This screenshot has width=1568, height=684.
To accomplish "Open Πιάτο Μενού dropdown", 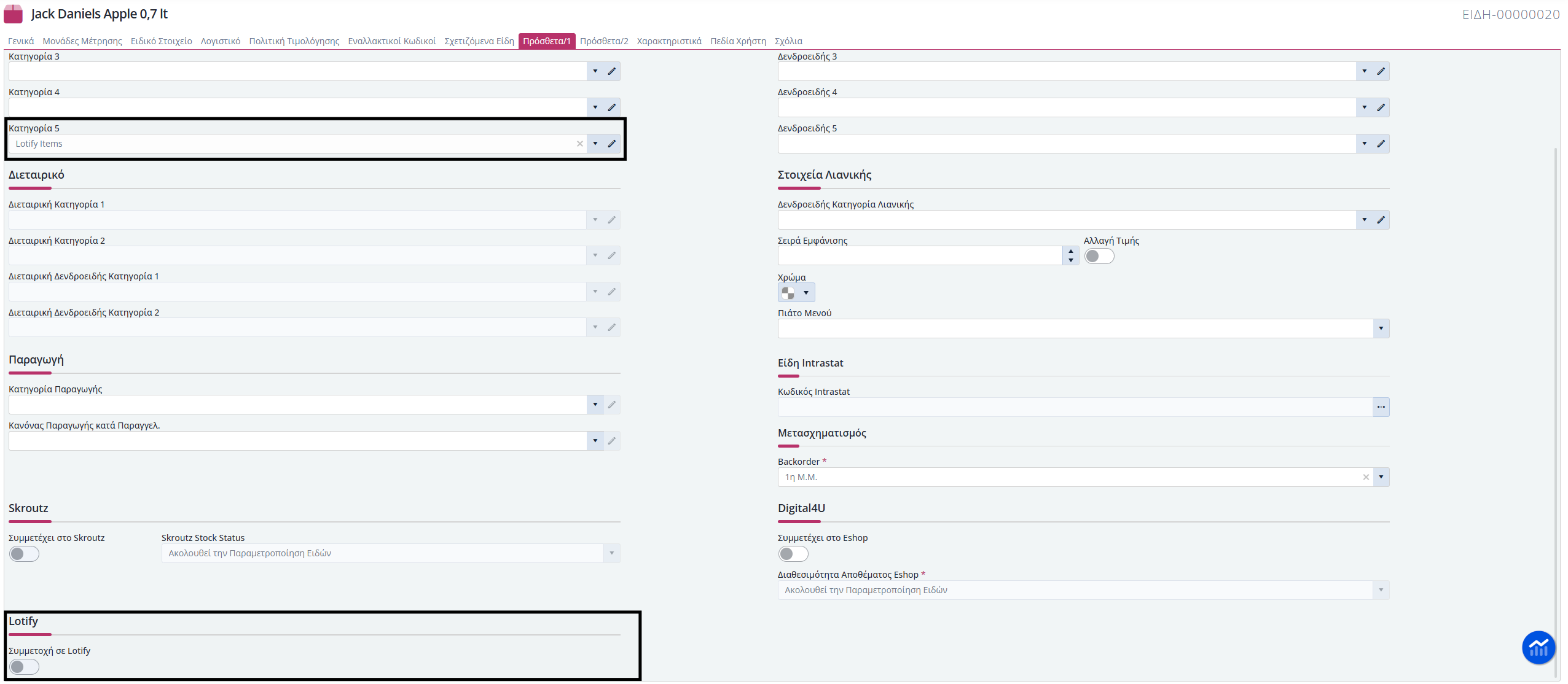I will pyautogui.click(x=1381, y=328).
